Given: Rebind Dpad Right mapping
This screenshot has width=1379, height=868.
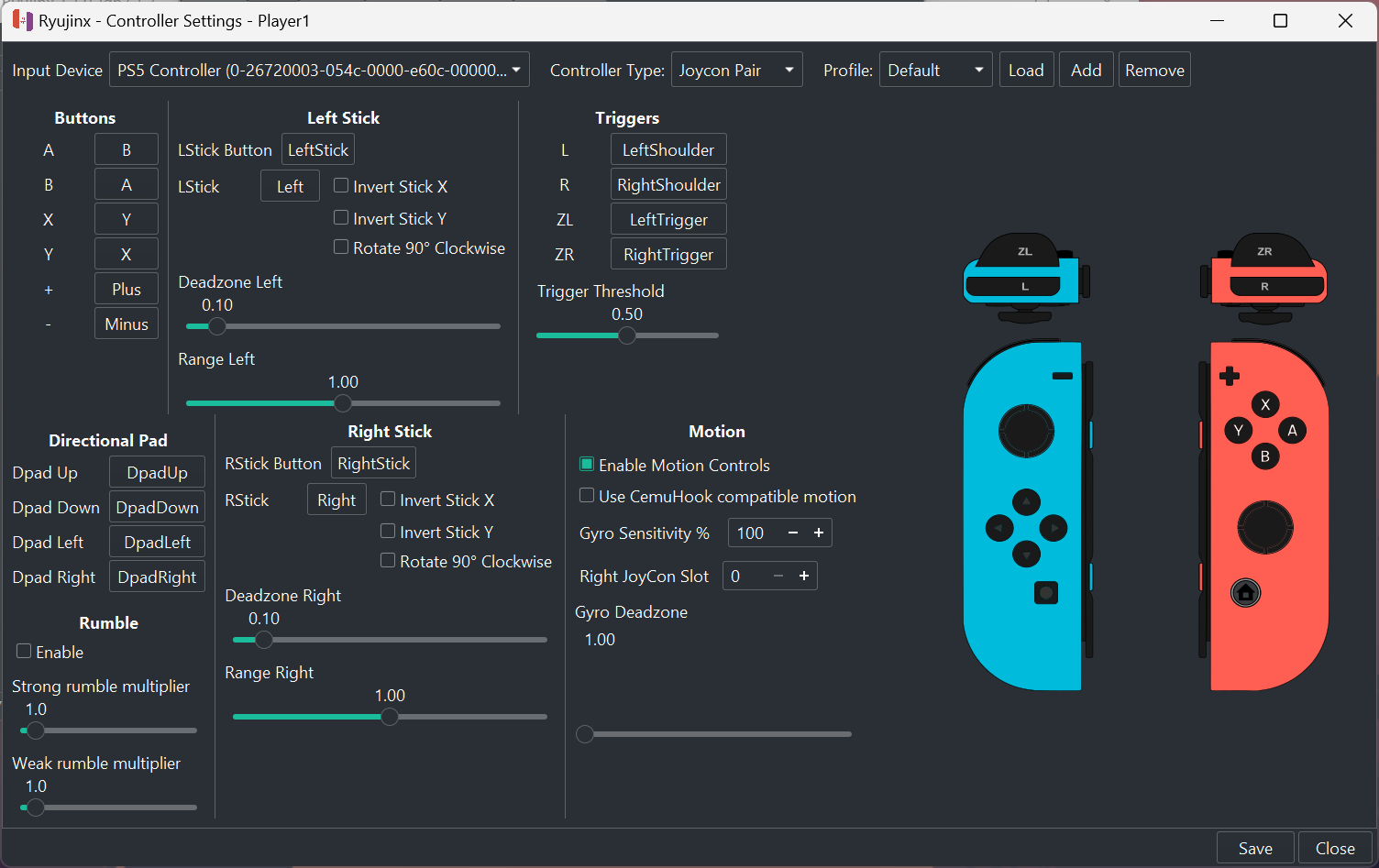Looking at the screenshot, I should pos(157,577).
